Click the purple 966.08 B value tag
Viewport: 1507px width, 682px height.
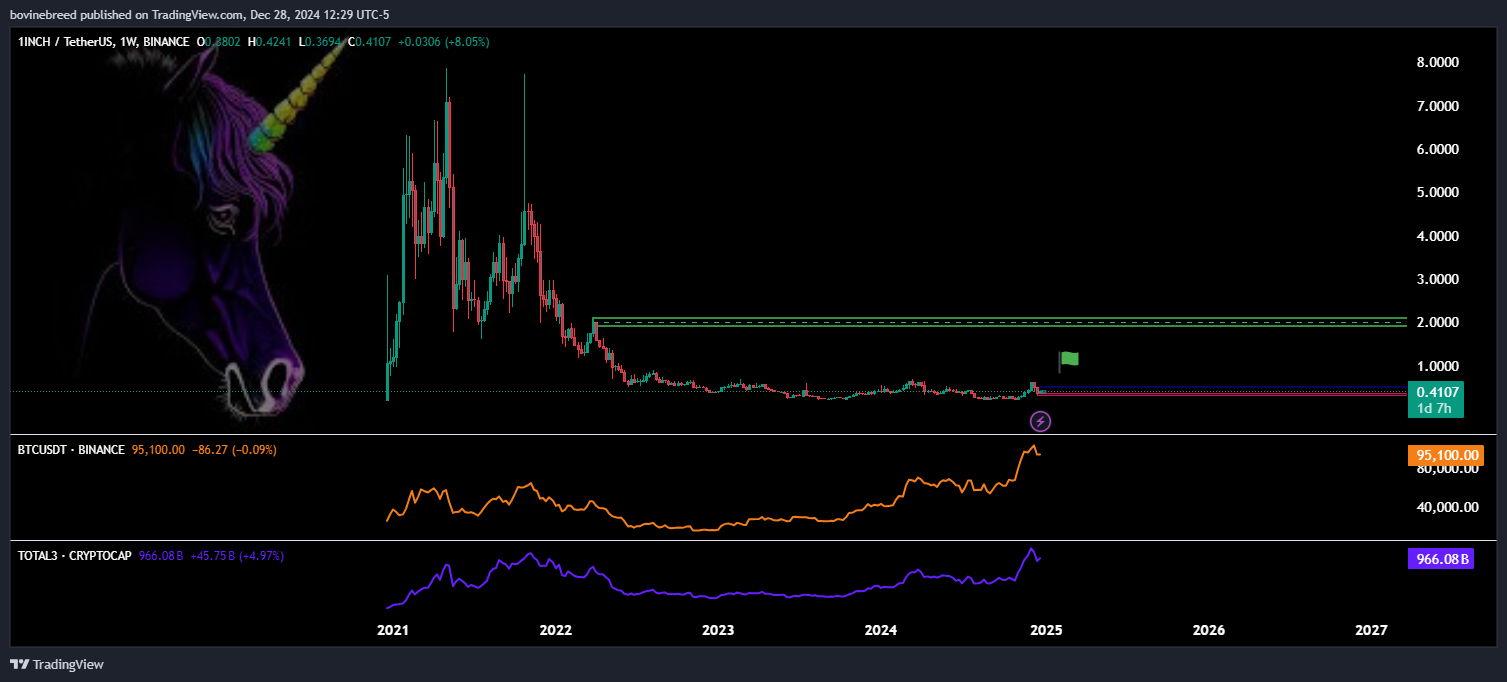[1441, 559]
